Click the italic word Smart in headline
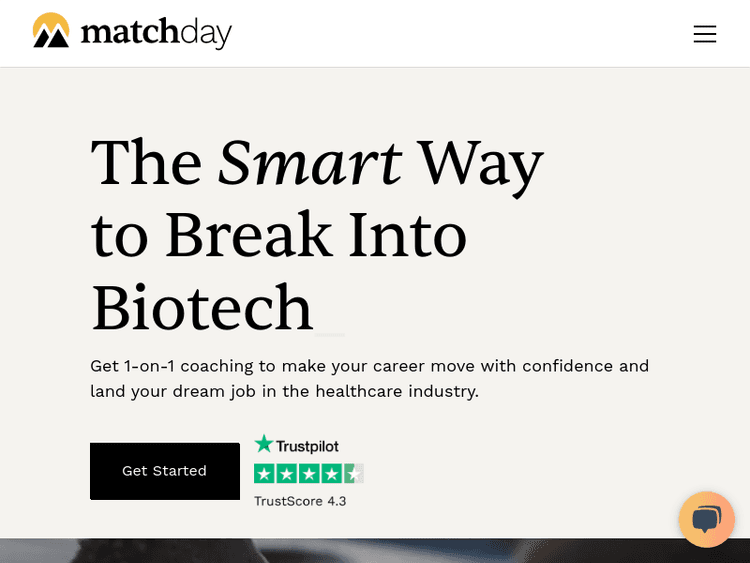750x563 pixels. point(310,162)
